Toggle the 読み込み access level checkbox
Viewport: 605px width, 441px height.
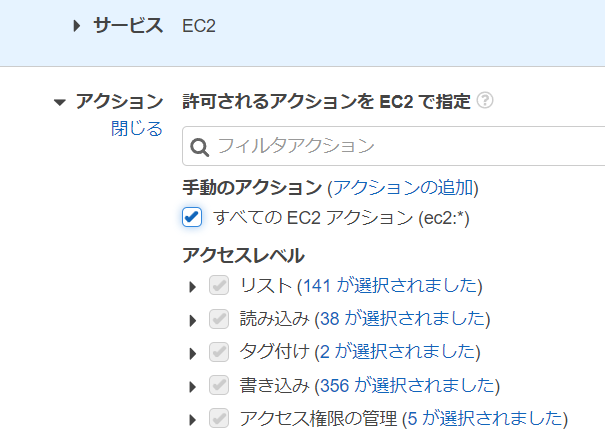pos(218,320)
